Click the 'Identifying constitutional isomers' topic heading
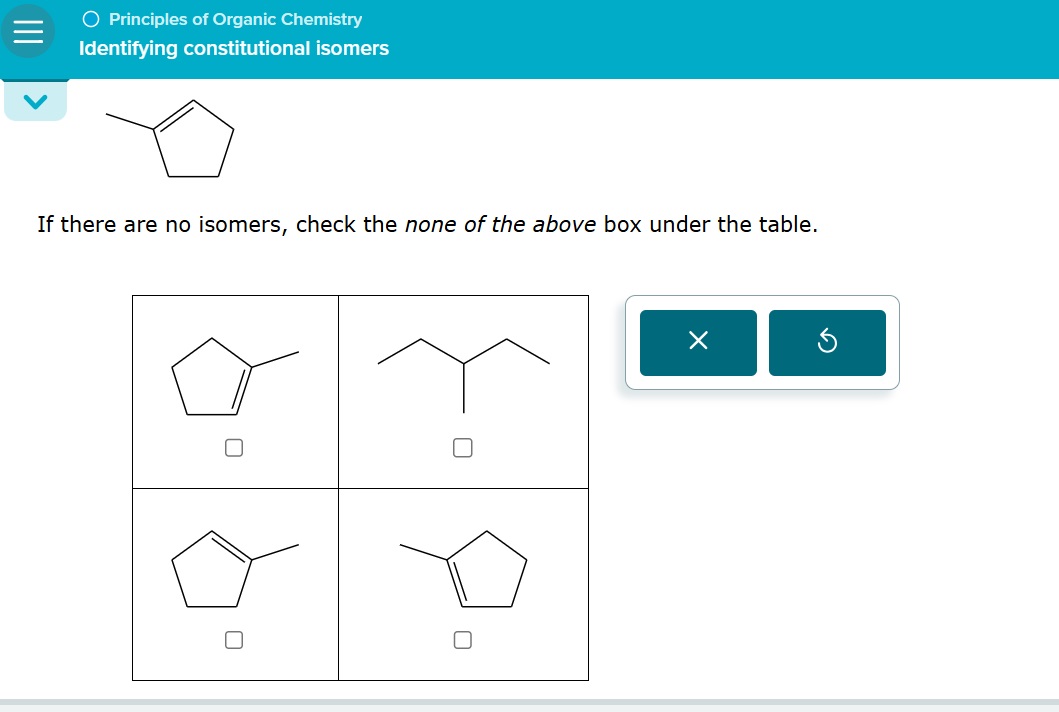Screen dimensions: 1059x712 point(232,48)
